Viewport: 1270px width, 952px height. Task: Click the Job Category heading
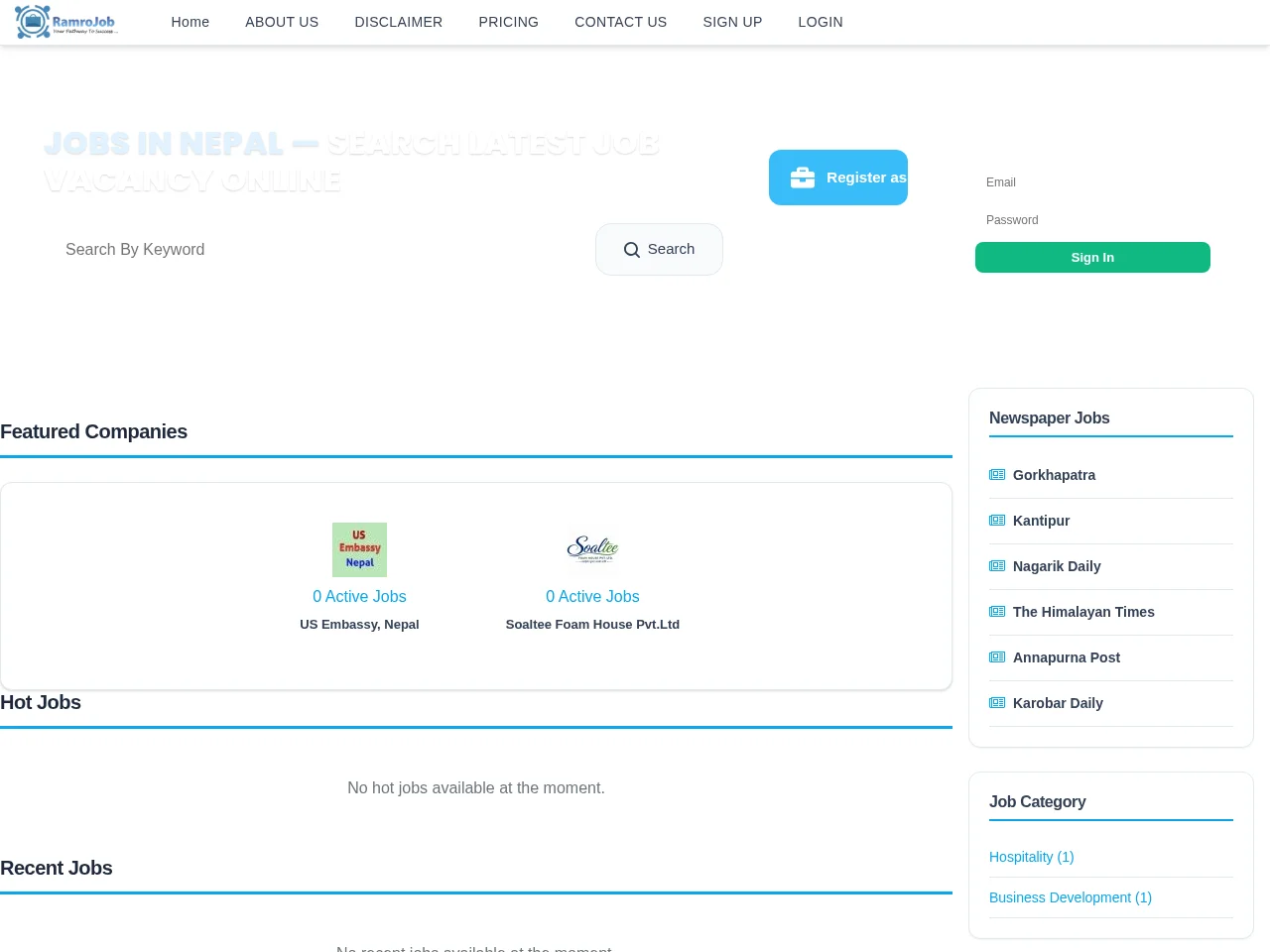1038,802
